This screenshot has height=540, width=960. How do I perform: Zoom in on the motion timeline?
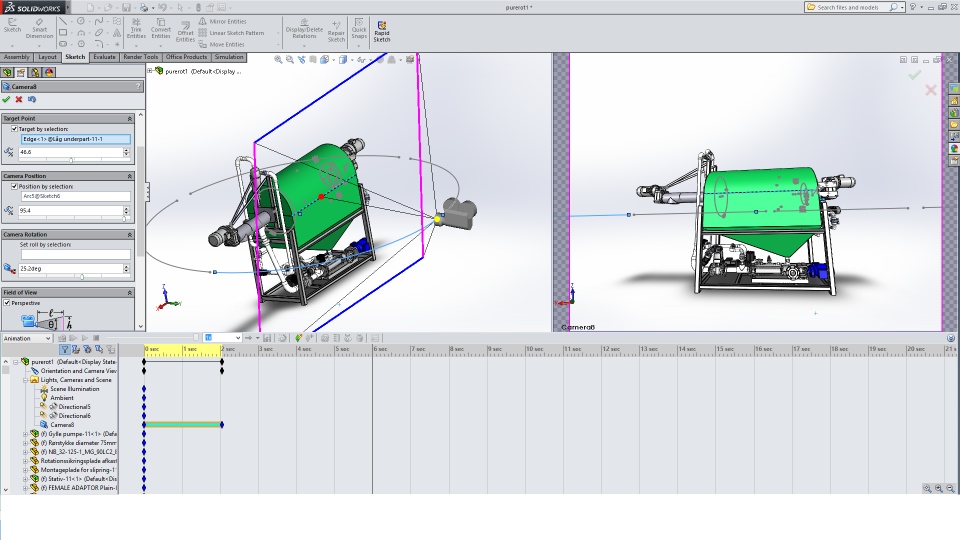[939, 488]
